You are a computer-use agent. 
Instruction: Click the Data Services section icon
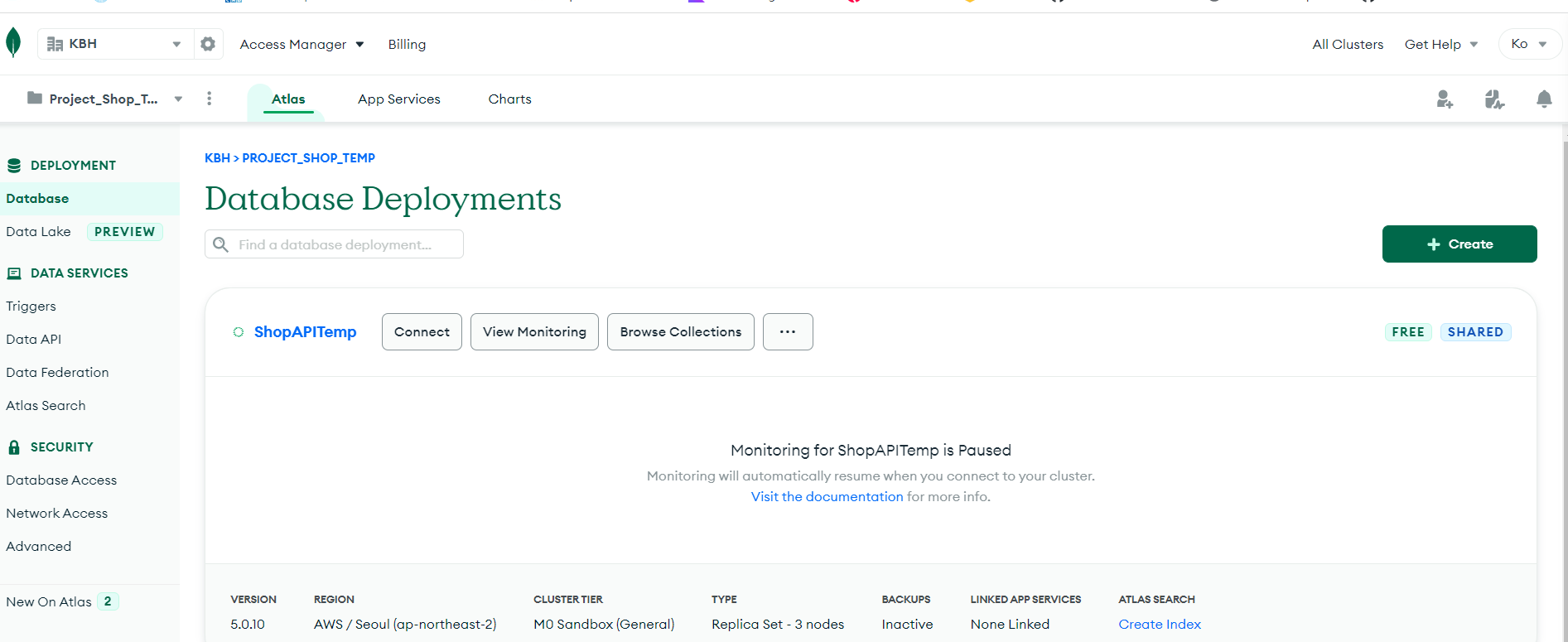click(14, 273)
